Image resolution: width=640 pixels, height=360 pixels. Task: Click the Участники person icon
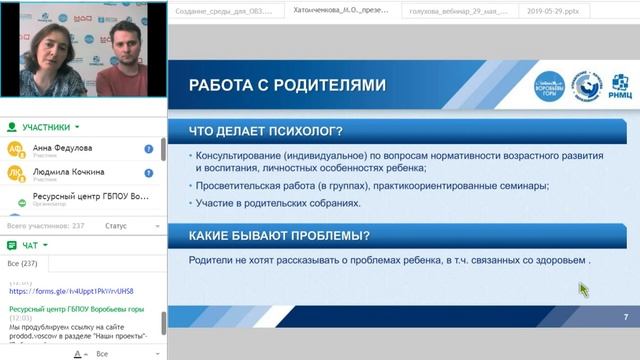(12, 127)
